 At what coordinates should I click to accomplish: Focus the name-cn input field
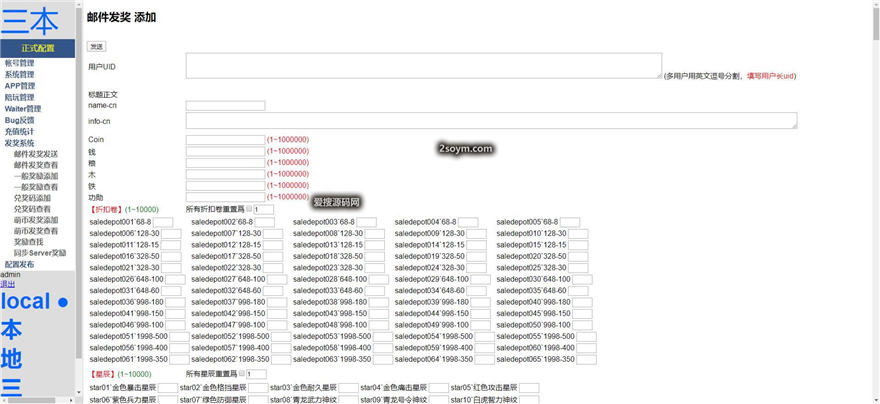[225, 105]
